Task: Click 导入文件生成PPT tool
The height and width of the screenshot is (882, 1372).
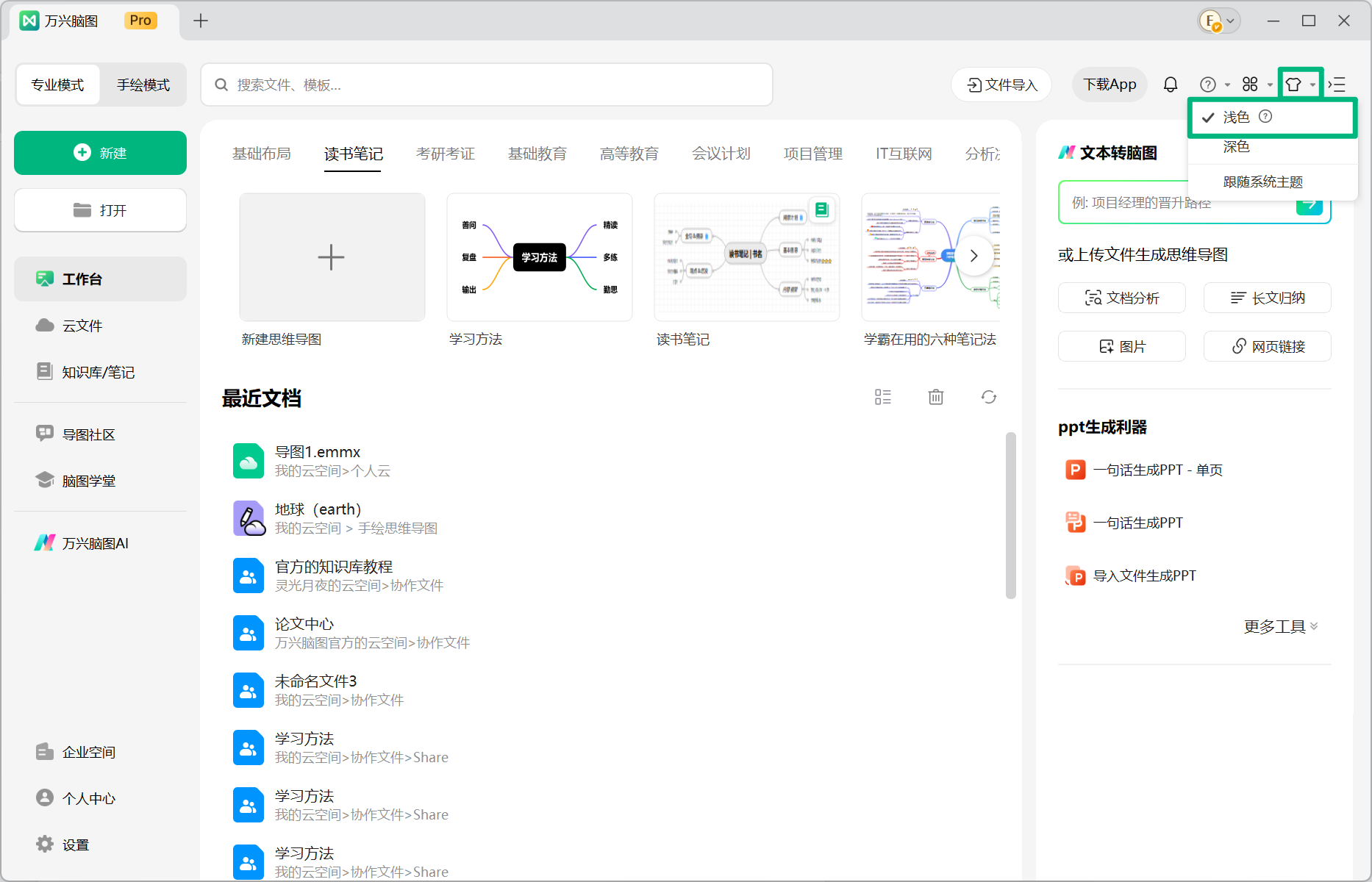Action: [1131, 576]
